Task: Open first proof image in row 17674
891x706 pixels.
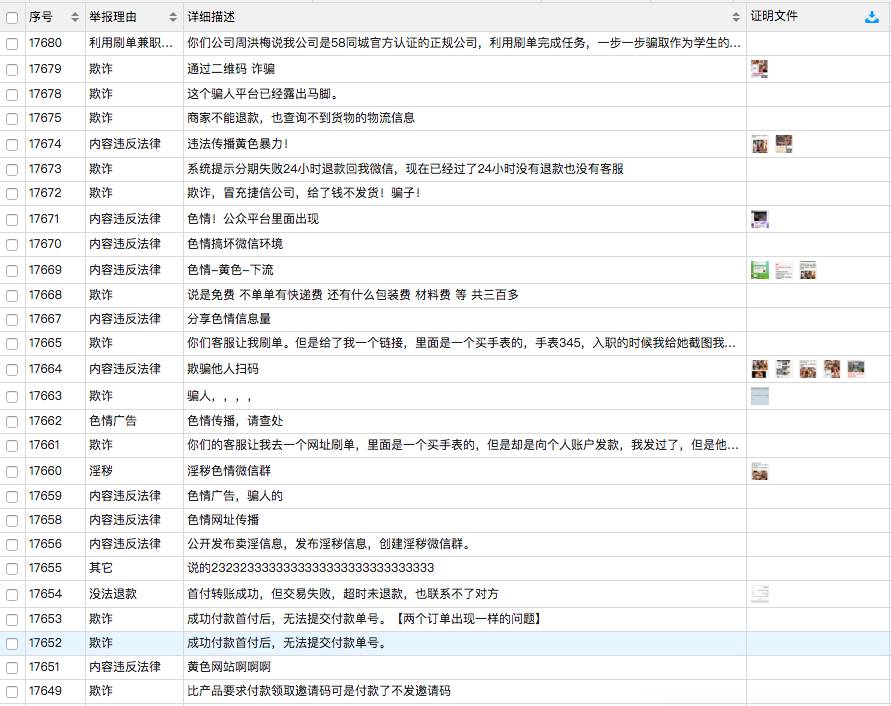Action: click(760, 144)
